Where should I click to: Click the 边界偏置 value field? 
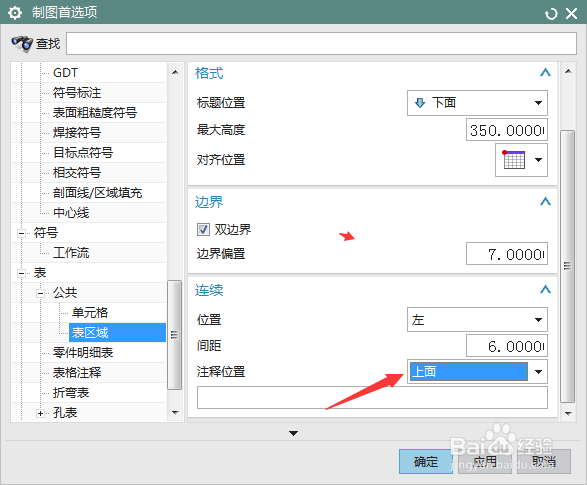point(507,254)
